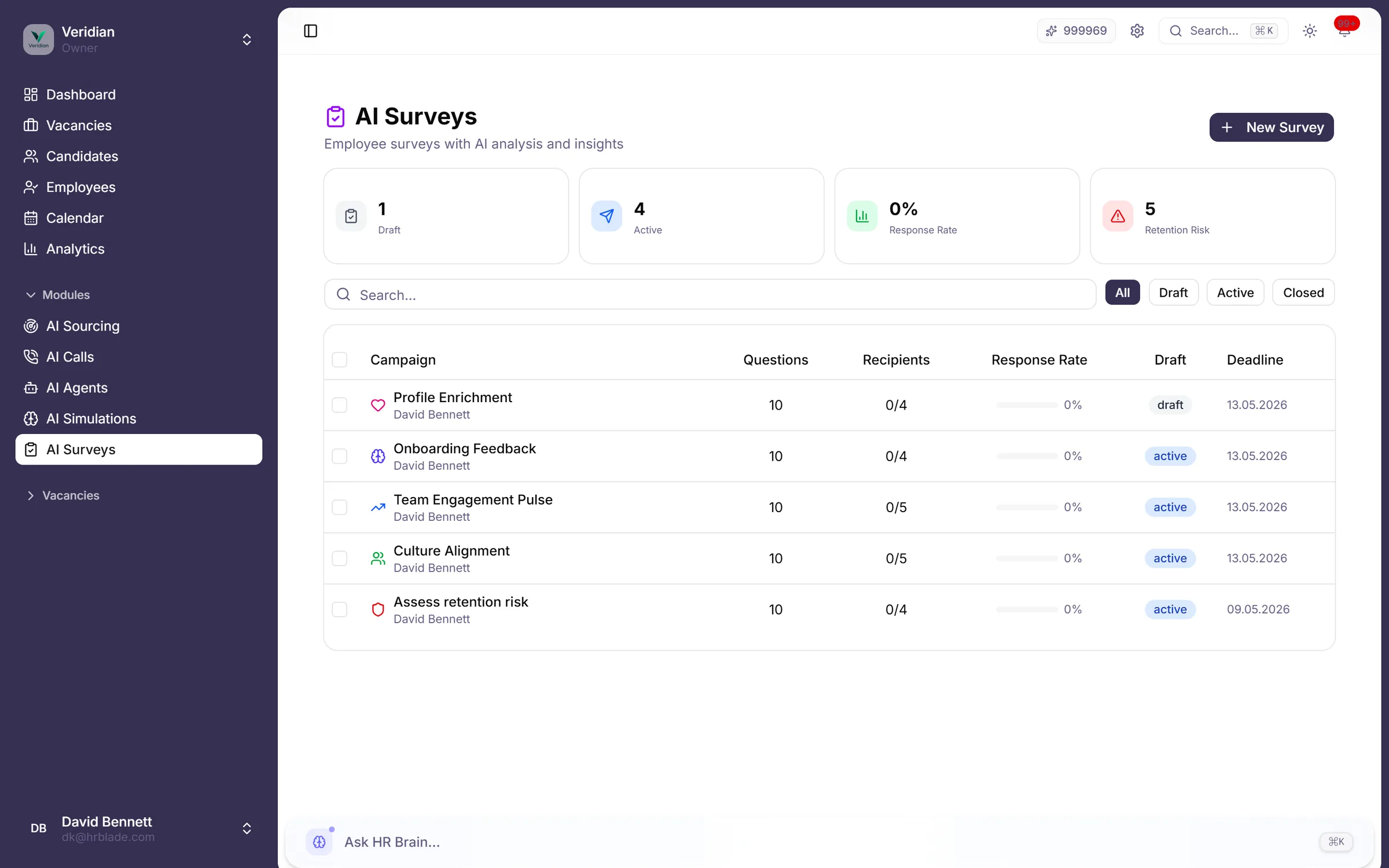Viewport: 1389px width, 868px height.
Task: Click the Draft clipboard stat icon
Action: point(351,216)
